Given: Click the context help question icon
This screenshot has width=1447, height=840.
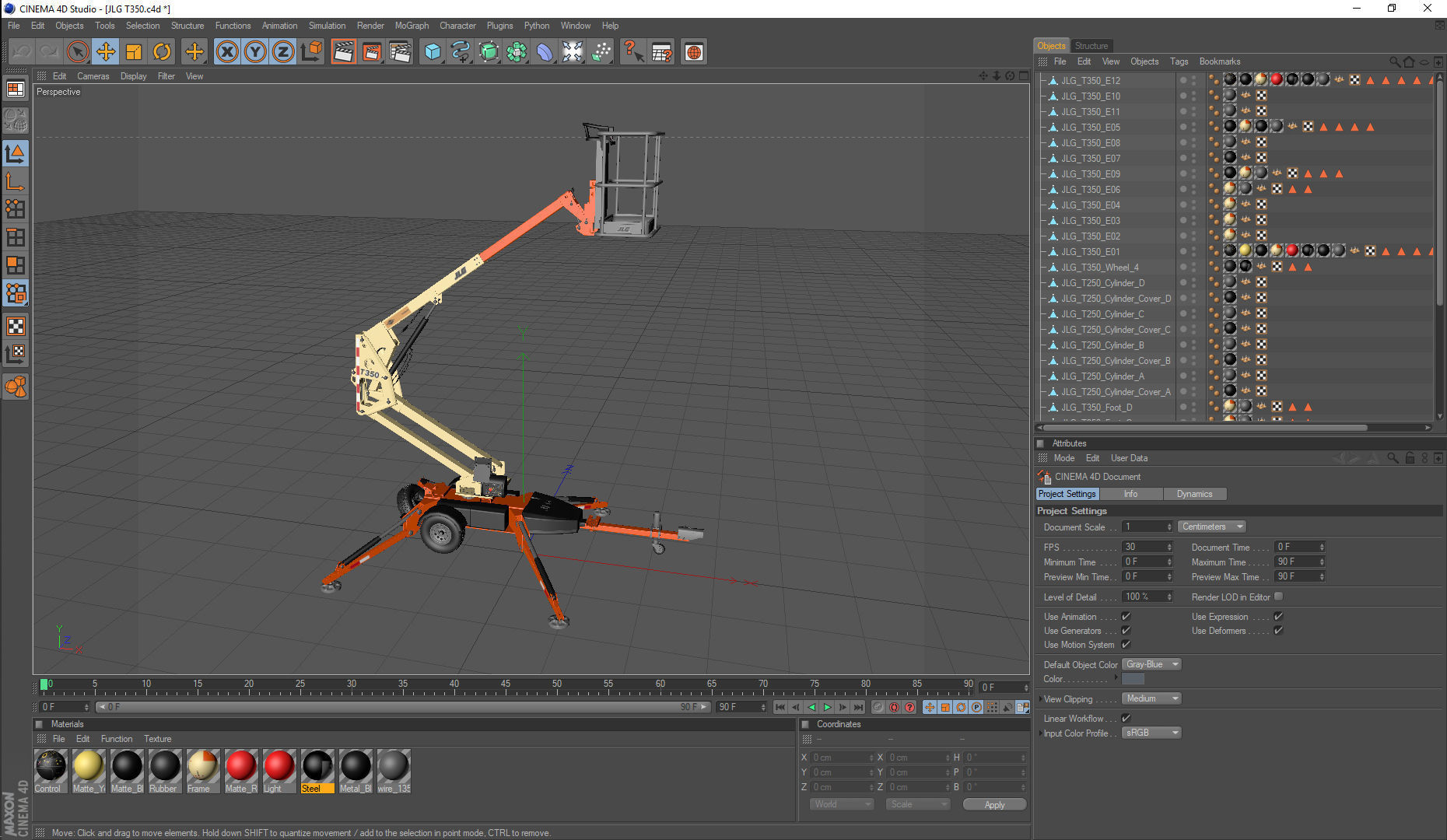Looking at the screenshot, I should pyautogui.click(x=633, y=52).
